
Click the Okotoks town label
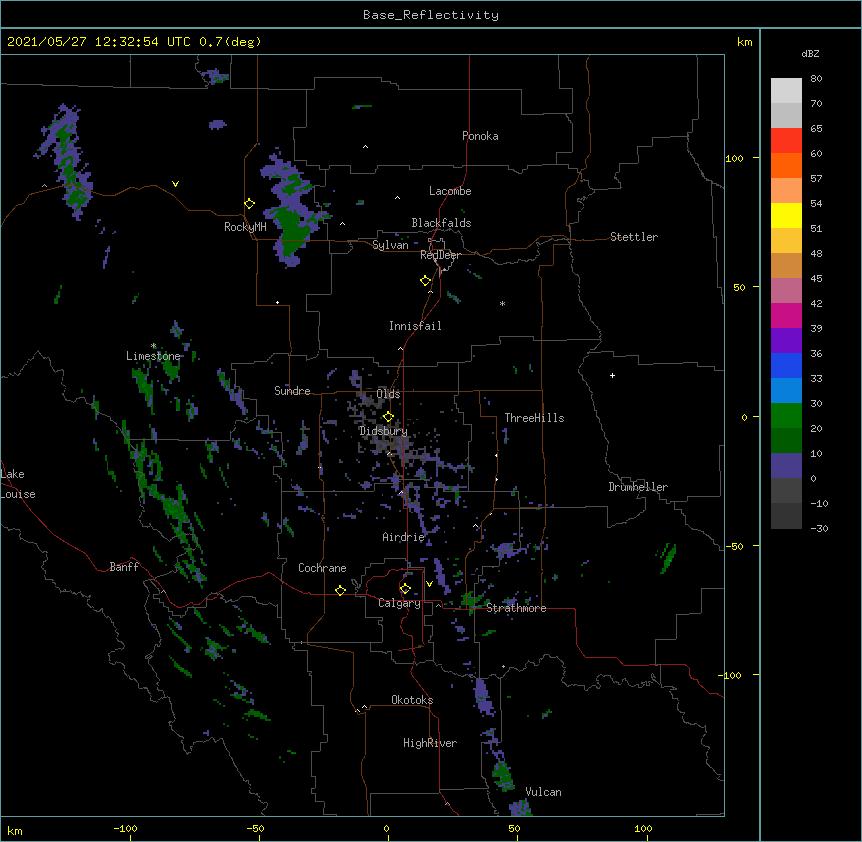coord(412,700)
